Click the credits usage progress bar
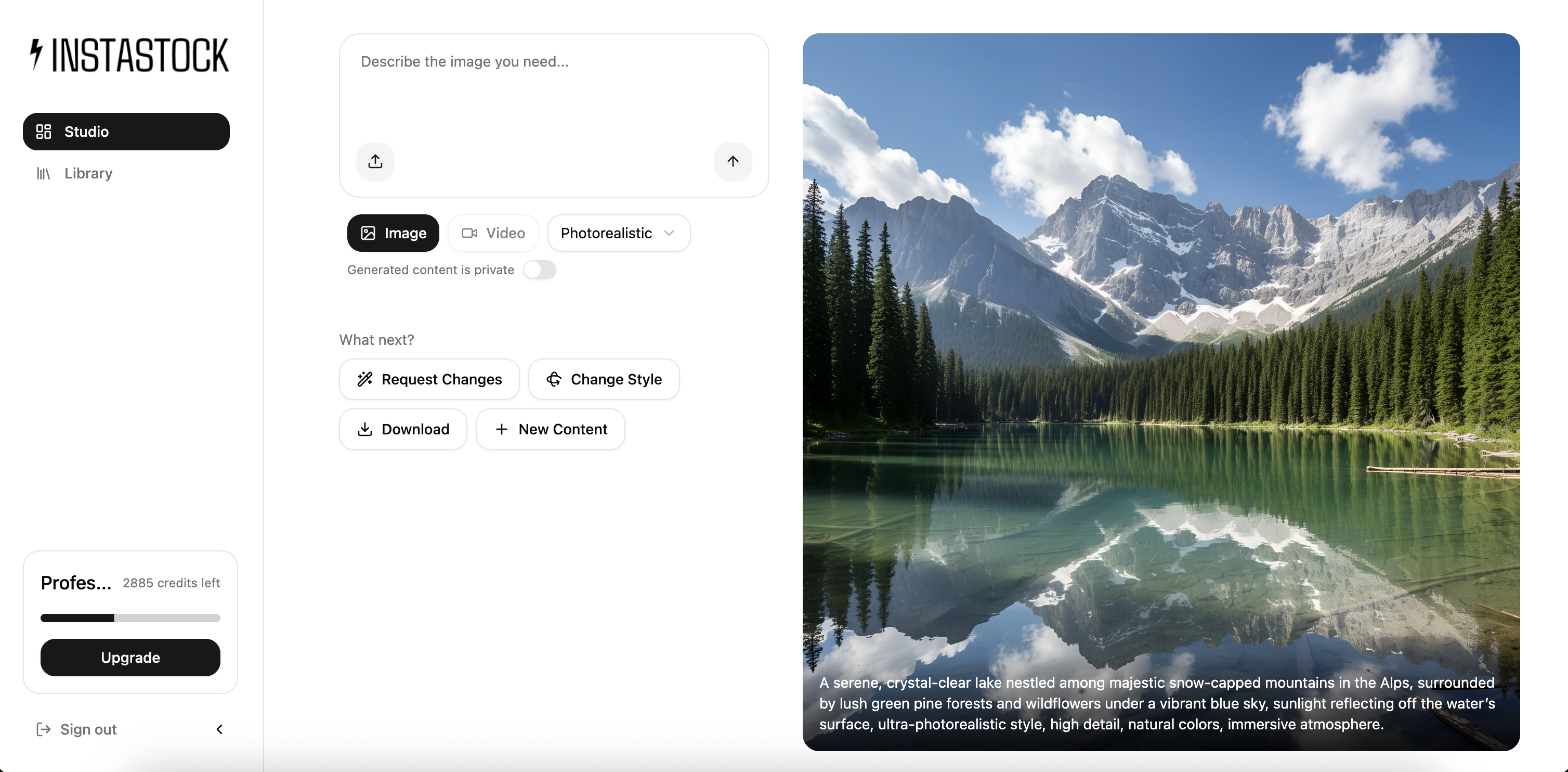Viewport: 1568px width, 772px height. [130, 618]
